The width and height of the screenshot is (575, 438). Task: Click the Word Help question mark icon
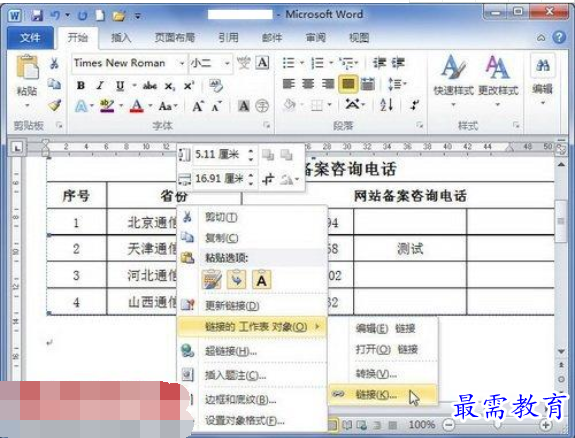click(x=559, y=37)
